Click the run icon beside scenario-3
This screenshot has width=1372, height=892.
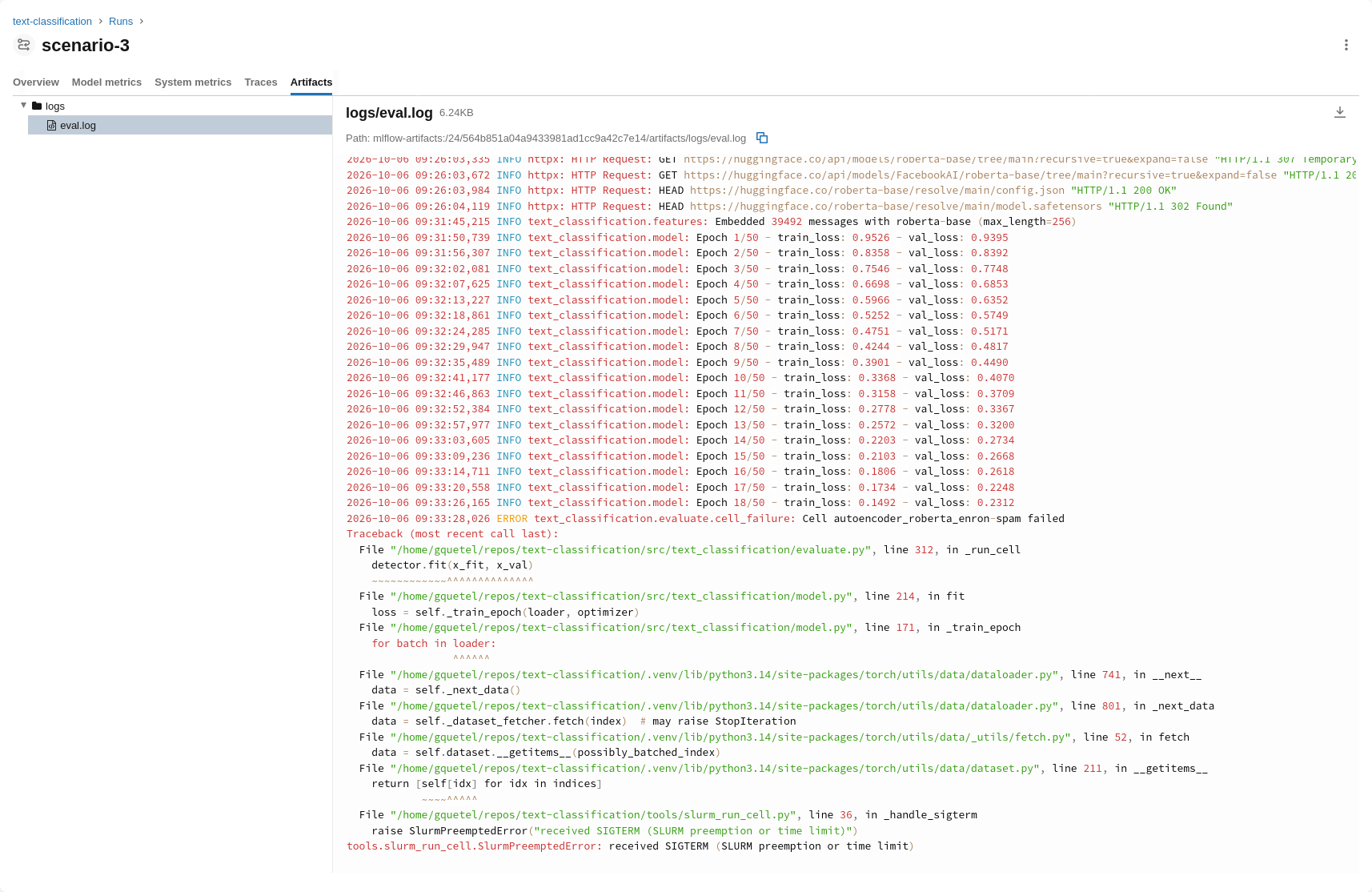(x=24, y=45)
